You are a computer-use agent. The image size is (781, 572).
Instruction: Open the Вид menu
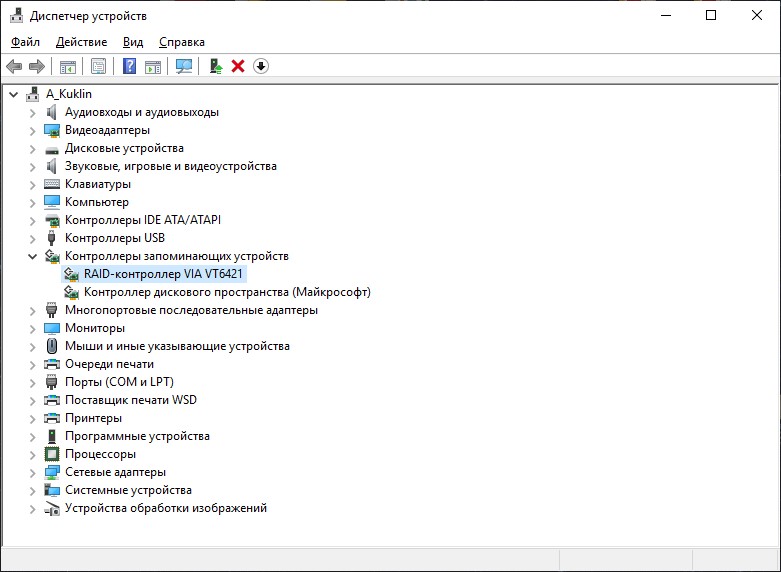pos(133,42)
